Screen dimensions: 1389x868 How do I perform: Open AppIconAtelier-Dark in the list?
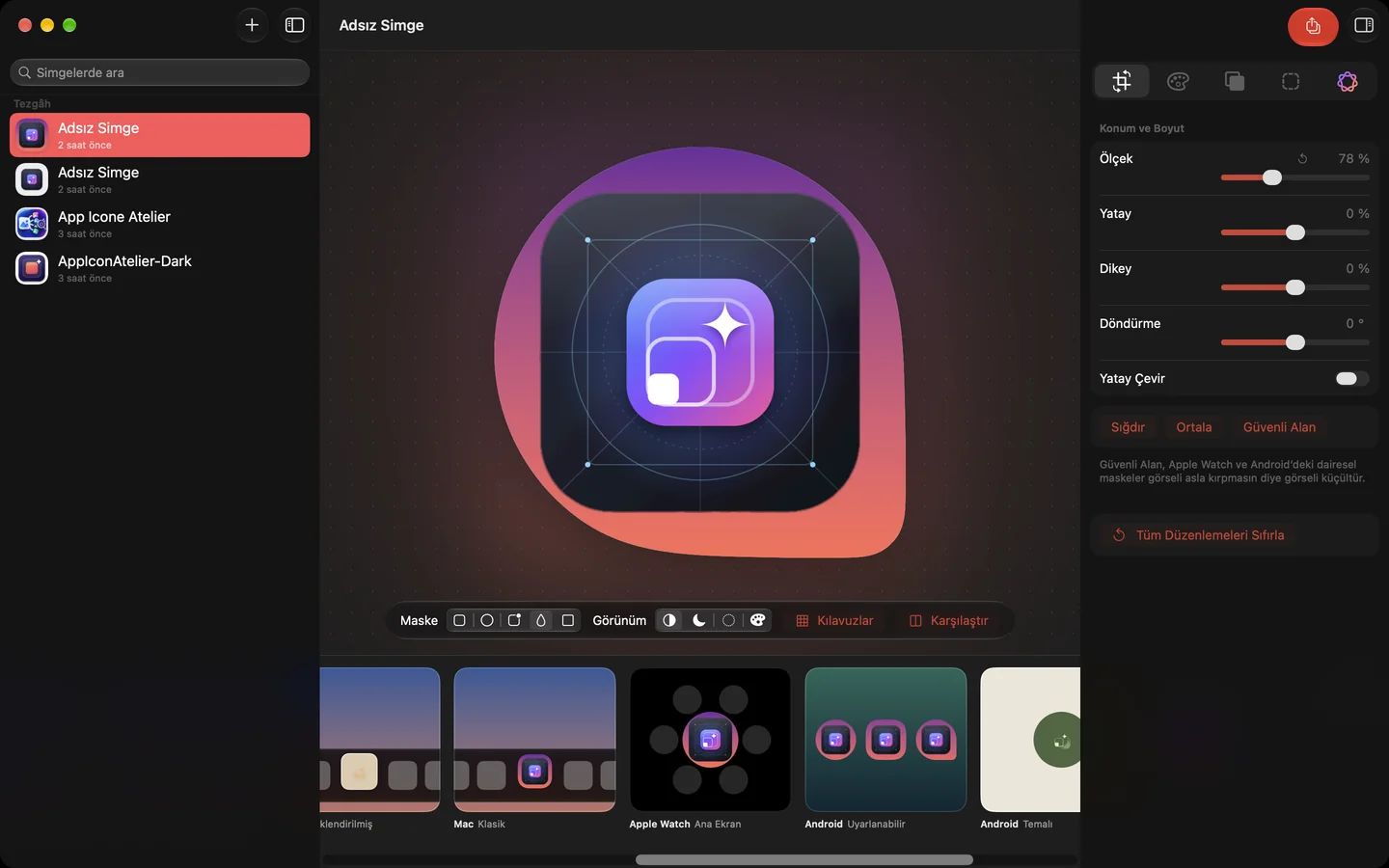(x=160, y=268)
